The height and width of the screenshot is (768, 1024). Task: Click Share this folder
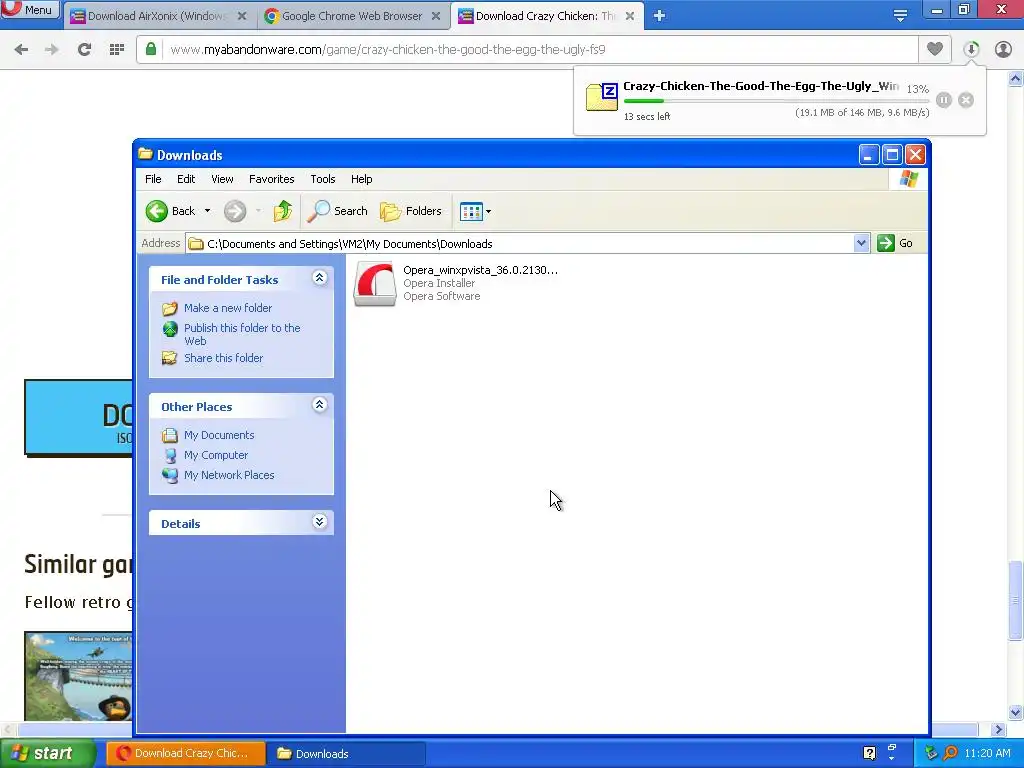(x=223, y=358)
